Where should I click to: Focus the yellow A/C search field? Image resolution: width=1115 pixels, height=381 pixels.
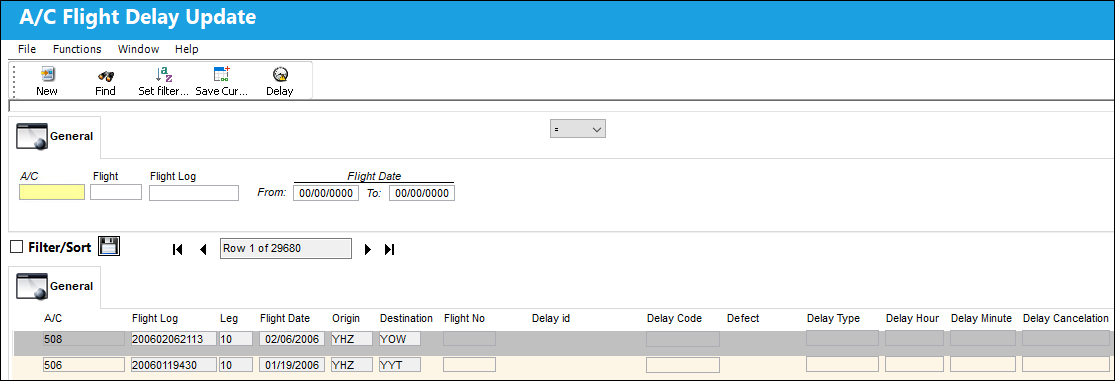click(x=52, y=192)
